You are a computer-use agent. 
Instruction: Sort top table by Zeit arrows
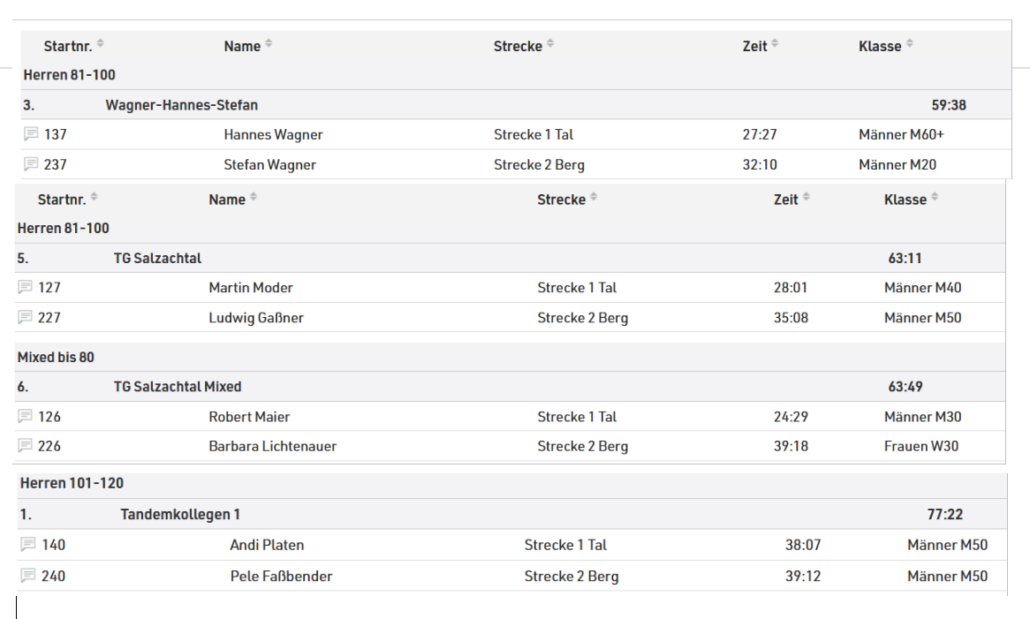pos(775,43)
